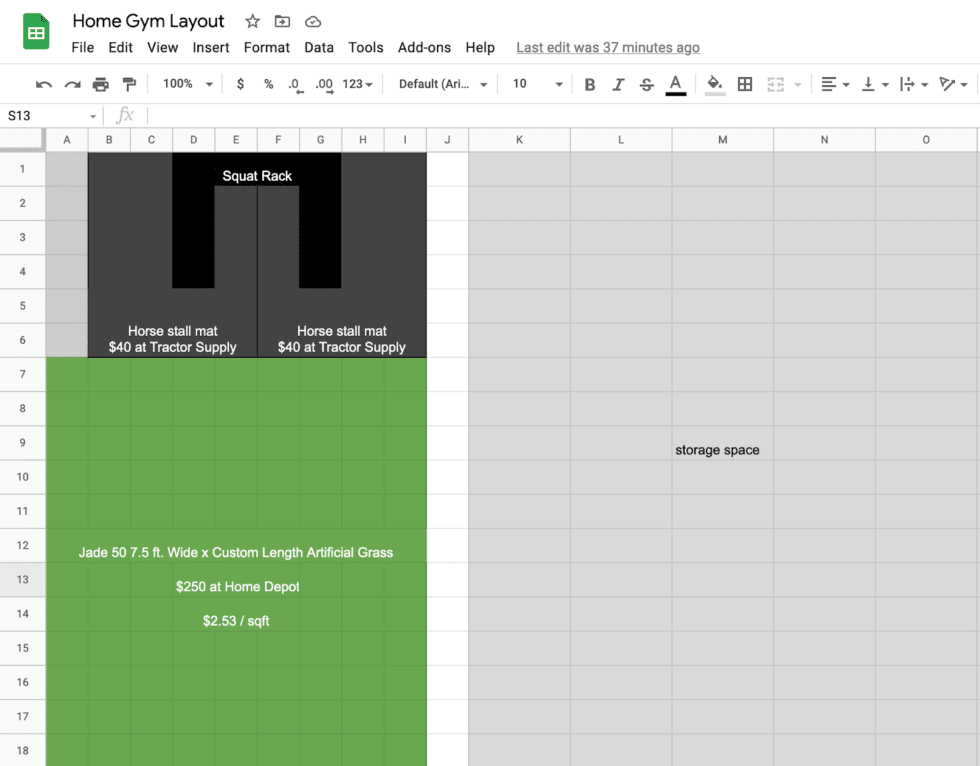Open the Format menu
Screen dimensions: 980x766
(267, 47)
